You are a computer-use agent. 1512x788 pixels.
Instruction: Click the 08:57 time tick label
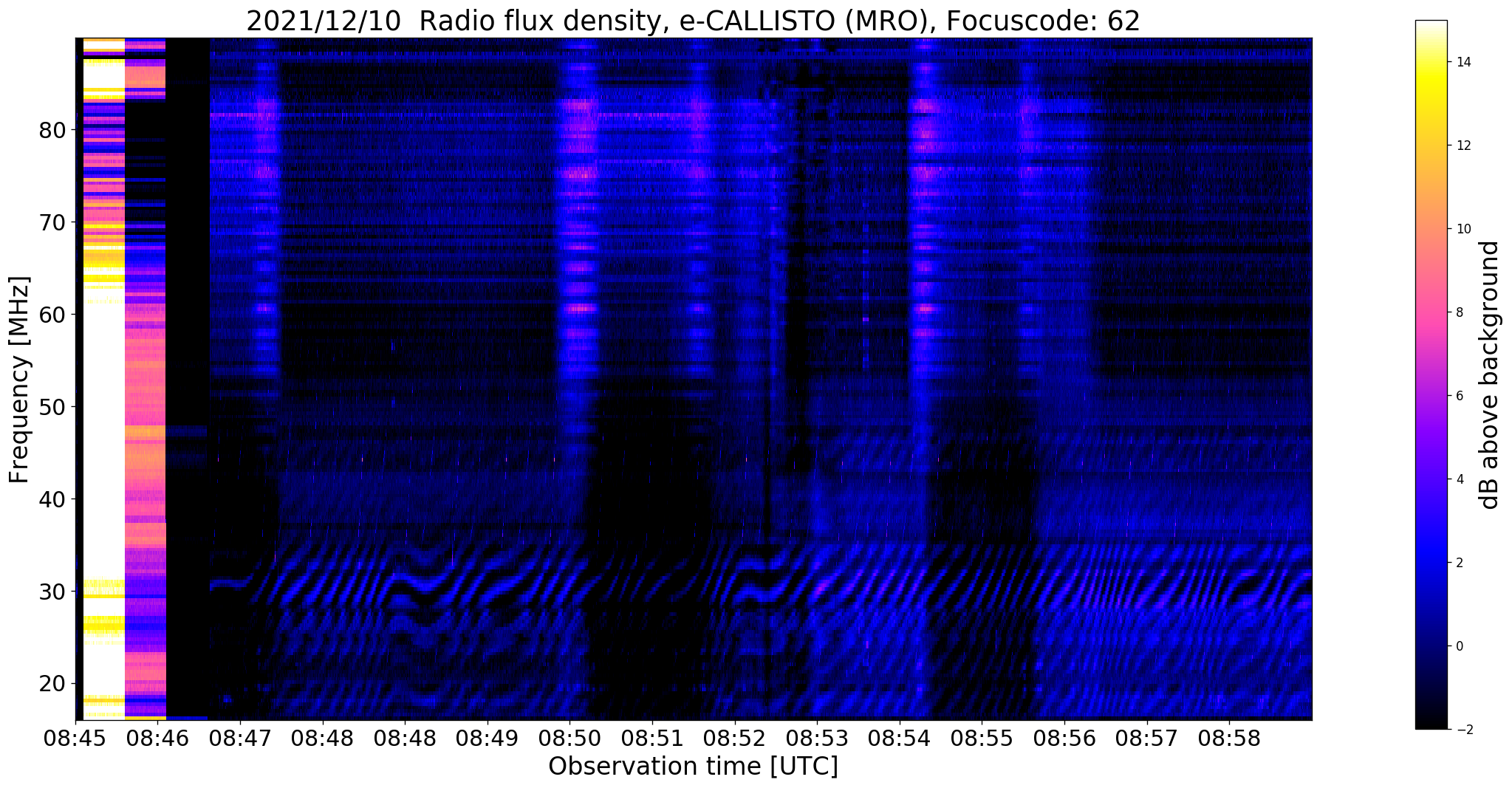(1146, 737)
